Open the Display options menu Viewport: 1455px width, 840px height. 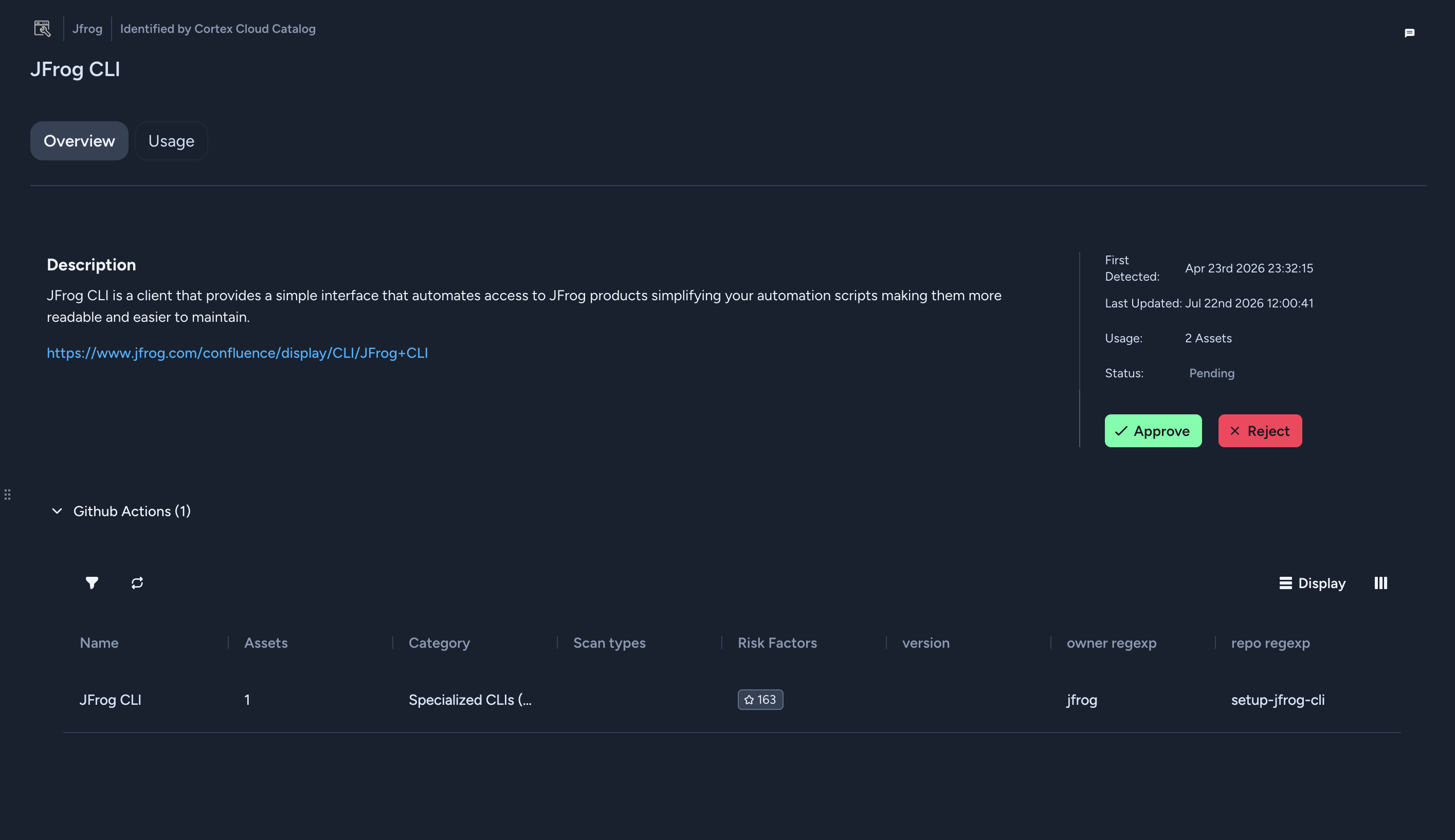pyautogui.click(x=1312, y=582)
